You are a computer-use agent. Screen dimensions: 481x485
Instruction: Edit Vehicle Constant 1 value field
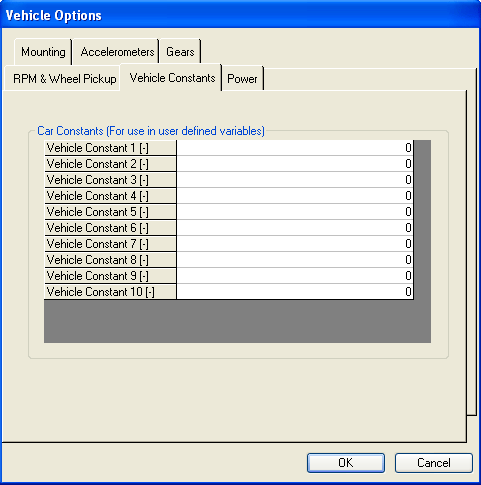295,148
